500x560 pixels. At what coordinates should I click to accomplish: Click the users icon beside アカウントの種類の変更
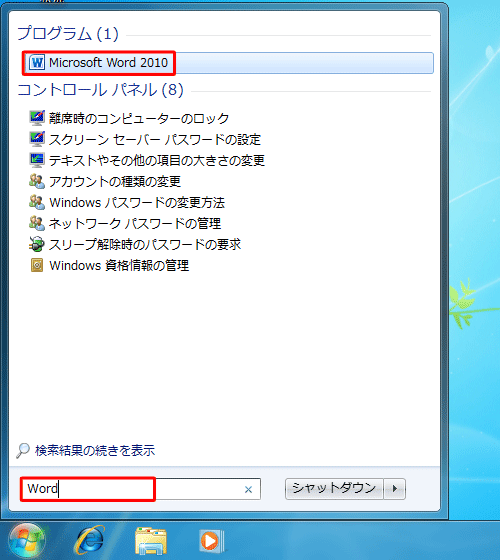37,181
